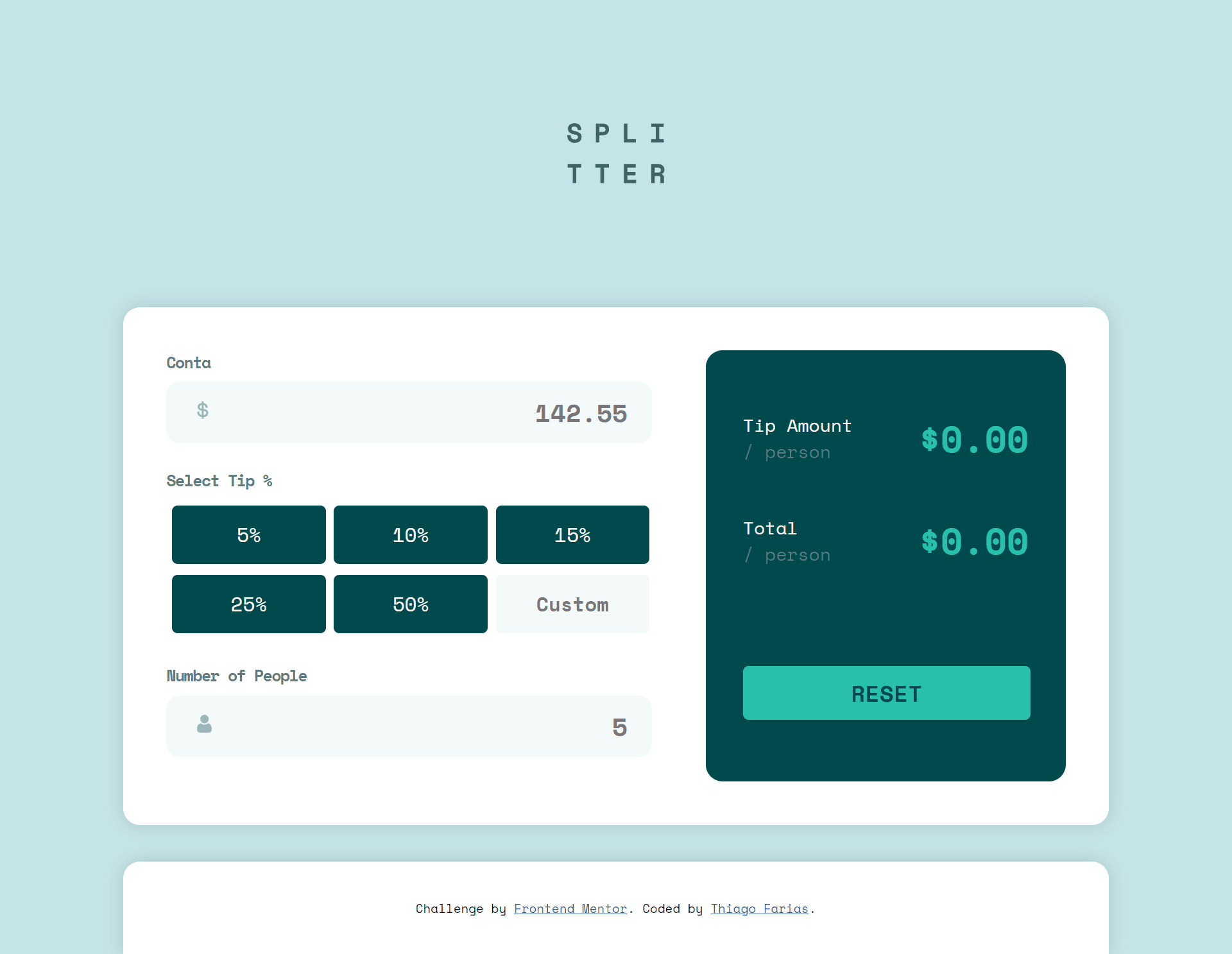The height and width of the screenshot is (954, 1232).
Task: Expand the Select Tip percentage section
Action: (x=220, y=481)
